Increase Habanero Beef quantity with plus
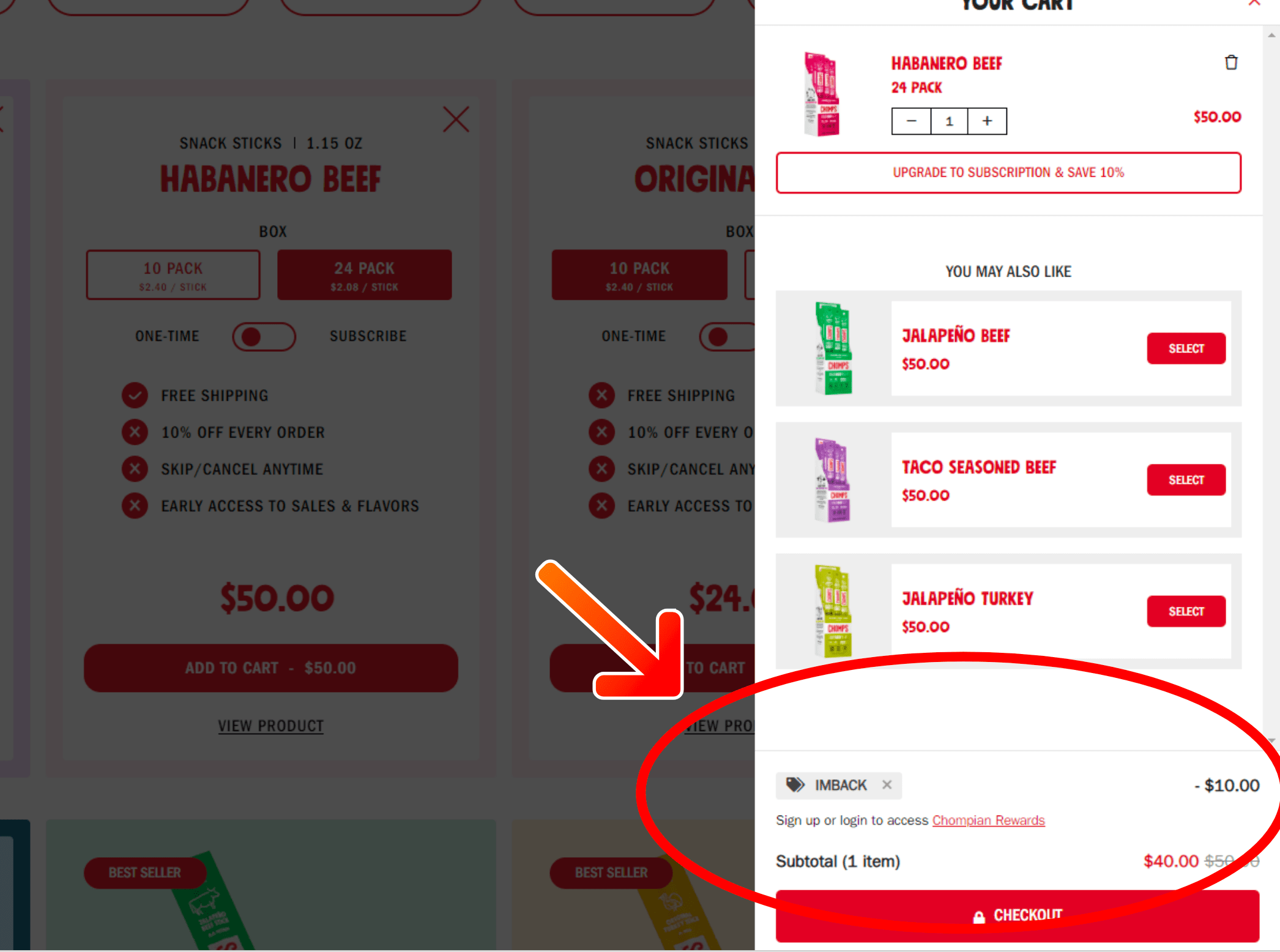Screen dimensions: 1280x952 click(x=987, y=121)
